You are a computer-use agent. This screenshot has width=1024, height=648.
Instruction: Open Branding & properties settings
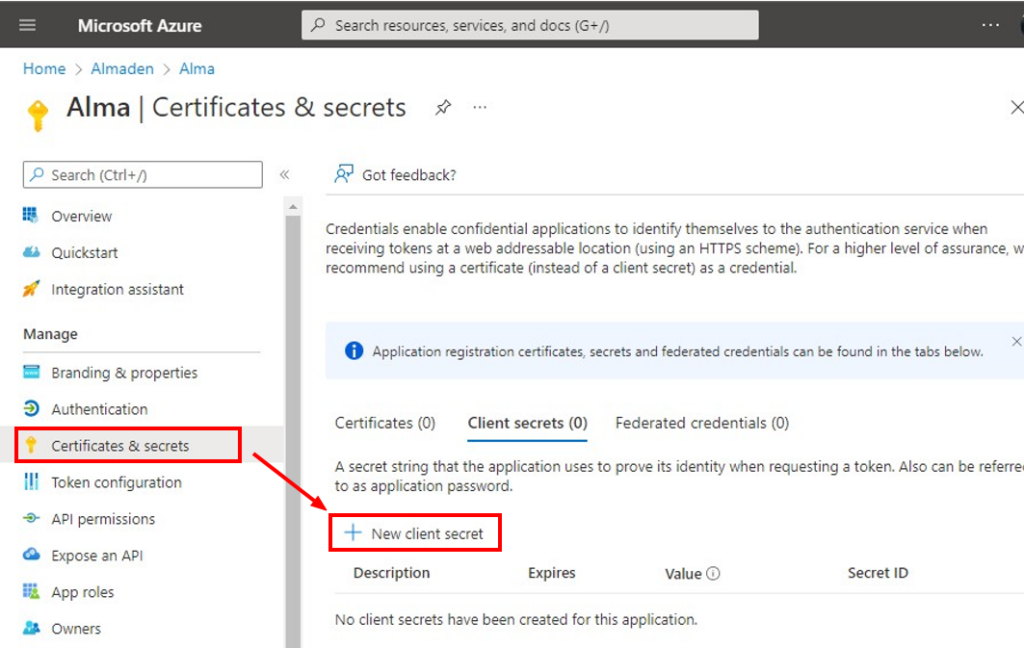point(123,372)
